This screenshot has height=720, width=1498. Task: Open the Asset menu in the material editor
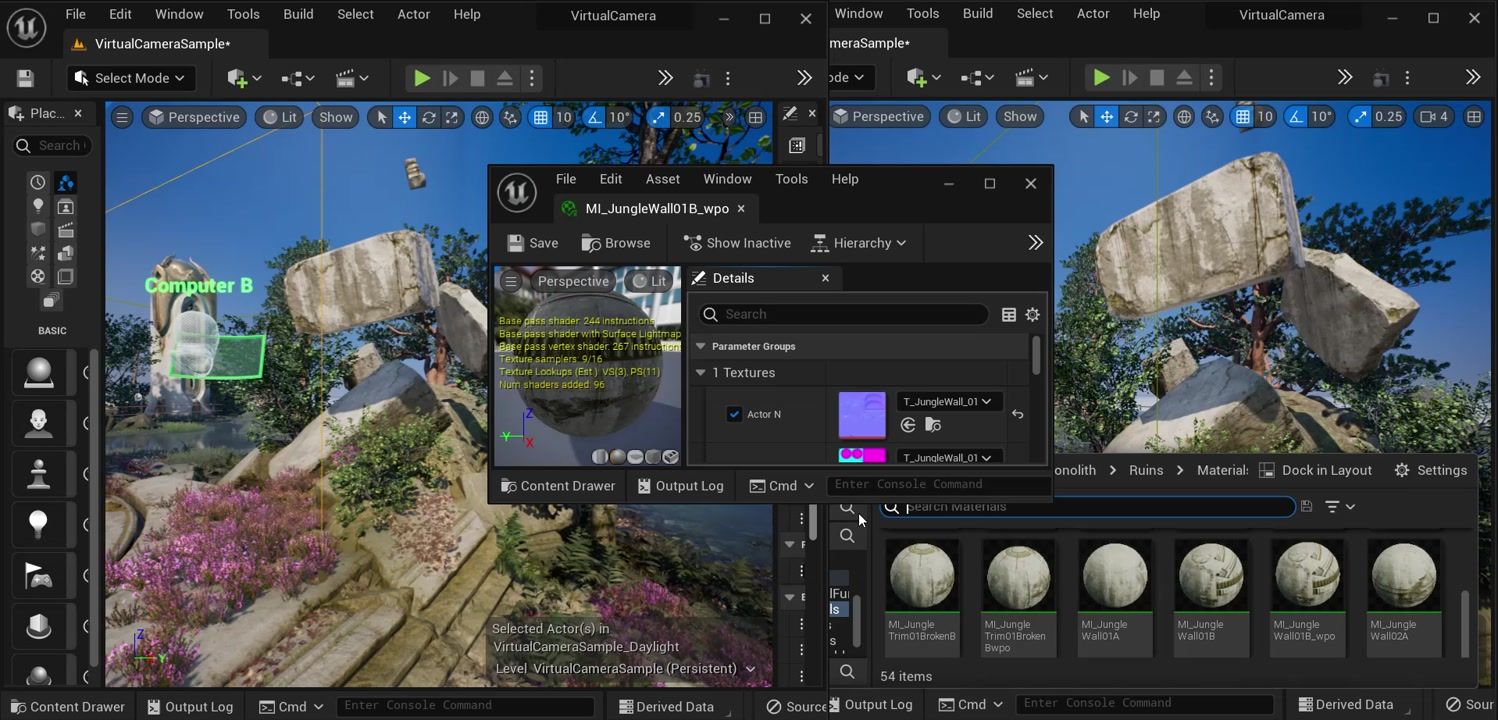(662, 178)
